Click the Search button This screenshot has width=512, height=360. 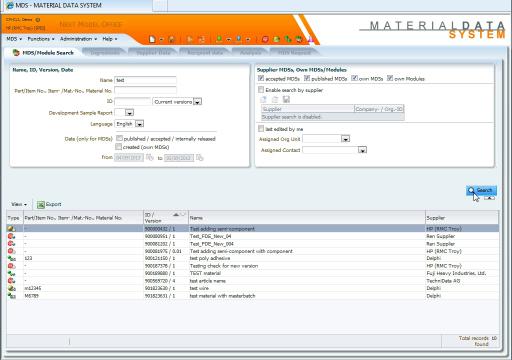tap(481, 190)
